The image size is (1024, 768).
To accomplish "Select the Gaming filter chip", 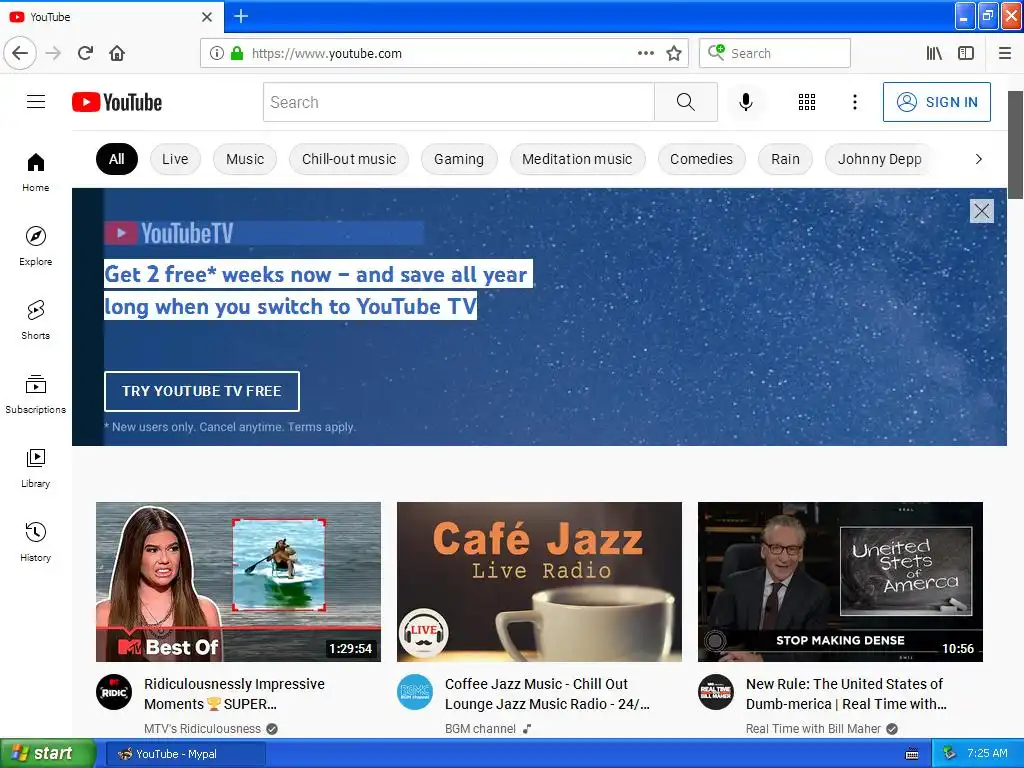I will (459, 159).
